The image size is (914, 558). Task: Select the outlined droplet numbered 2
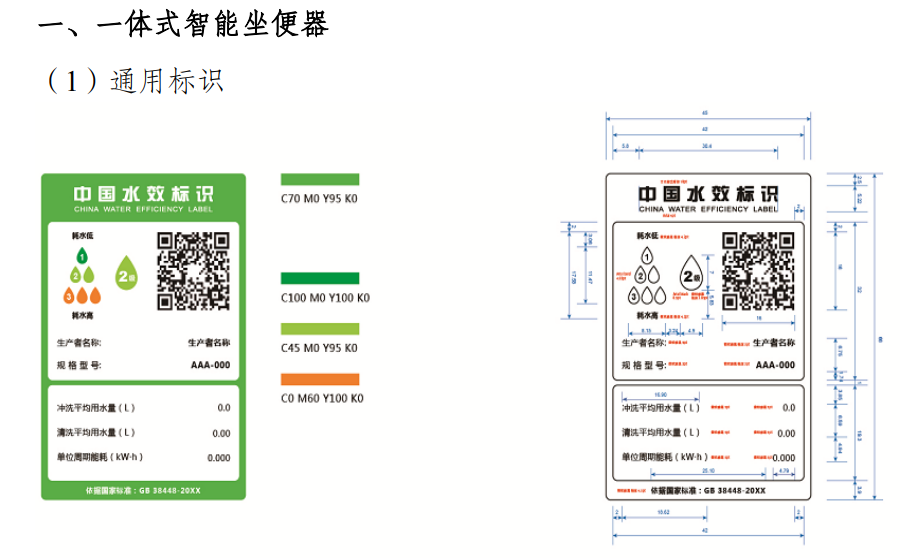[x=641, y=275]
